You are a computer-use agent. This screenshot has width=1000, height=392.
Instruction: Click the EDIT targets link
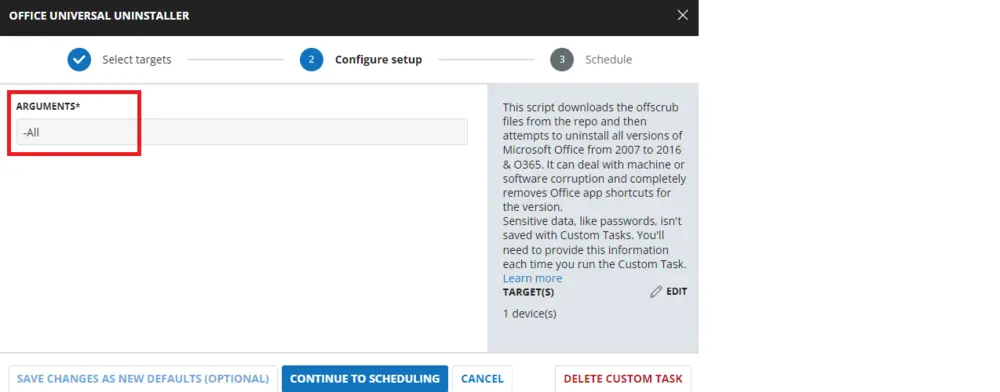tap(677, 291)
